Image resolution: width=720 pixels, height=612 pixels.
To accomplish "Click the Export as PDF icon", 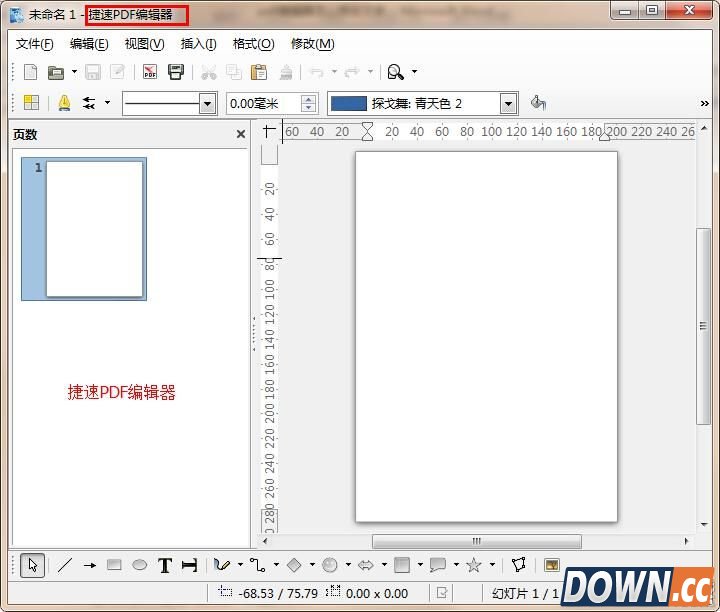I will tap(150, 72).
